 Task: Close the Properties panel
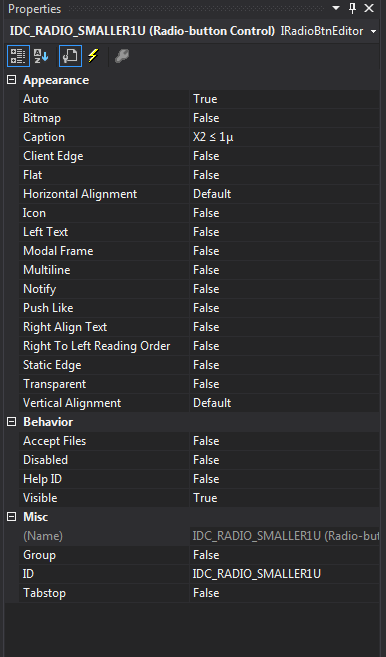tap(369, 8)
